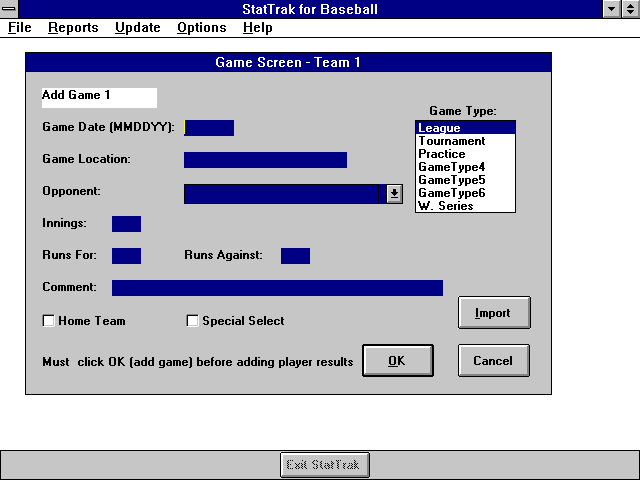The width and height of the screenshot is (640, 480).
Task: Pick GameType4 in the Game Type list
Action: [451, 167]
